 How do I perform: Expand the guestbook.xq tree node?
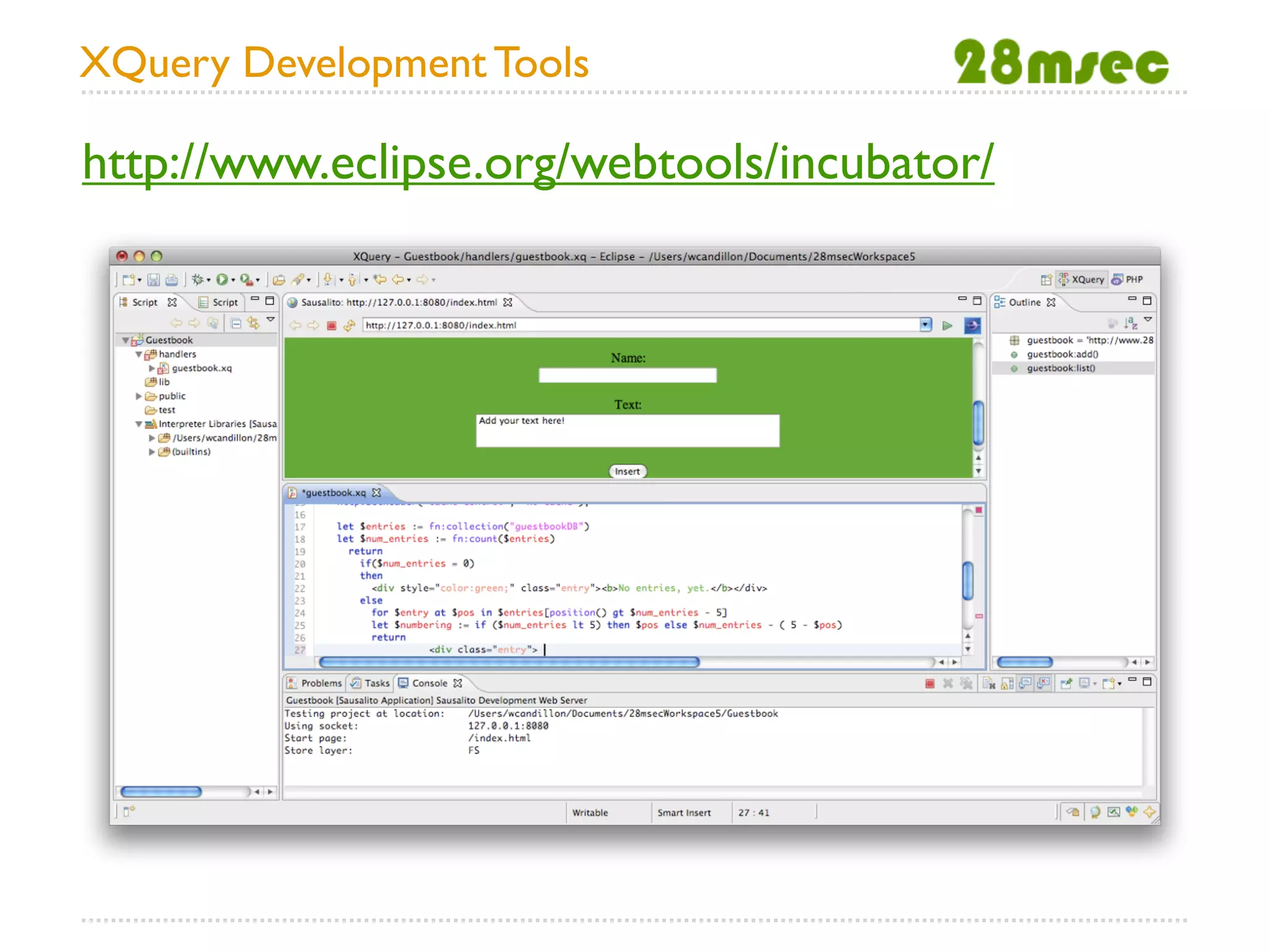pyautogui.click(x=151, y=368)
